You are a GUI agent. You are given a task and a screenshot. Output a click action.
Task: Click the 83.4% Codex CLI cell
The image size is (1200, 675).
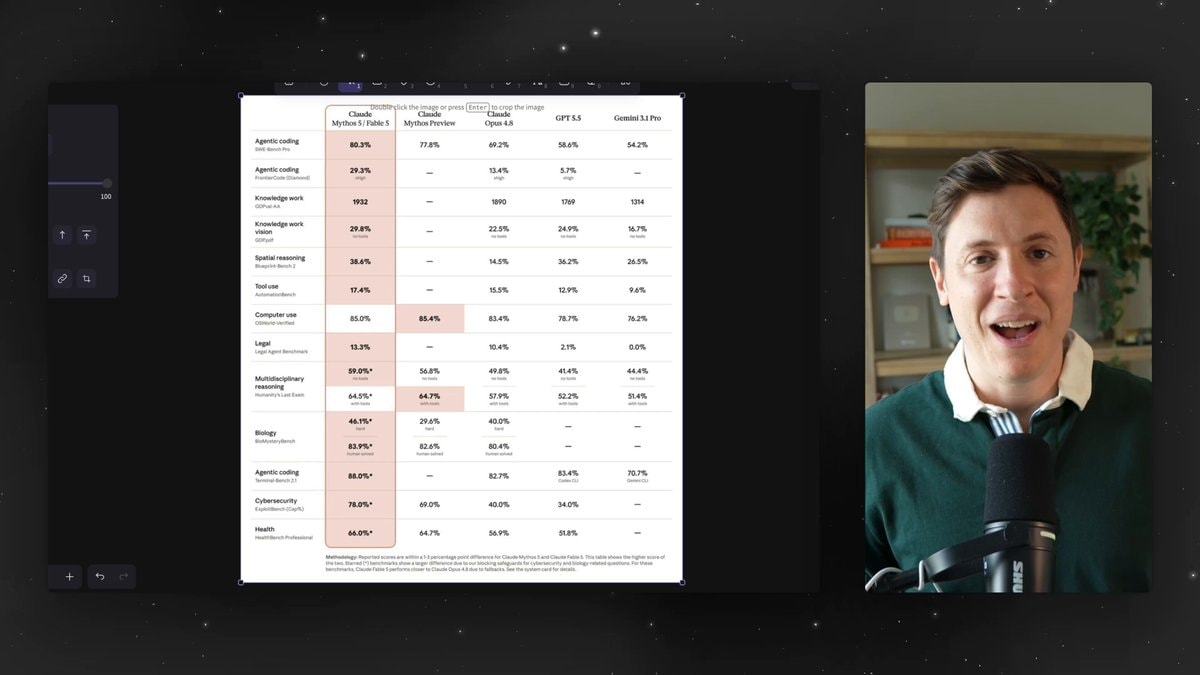click(x=568, y=475)
